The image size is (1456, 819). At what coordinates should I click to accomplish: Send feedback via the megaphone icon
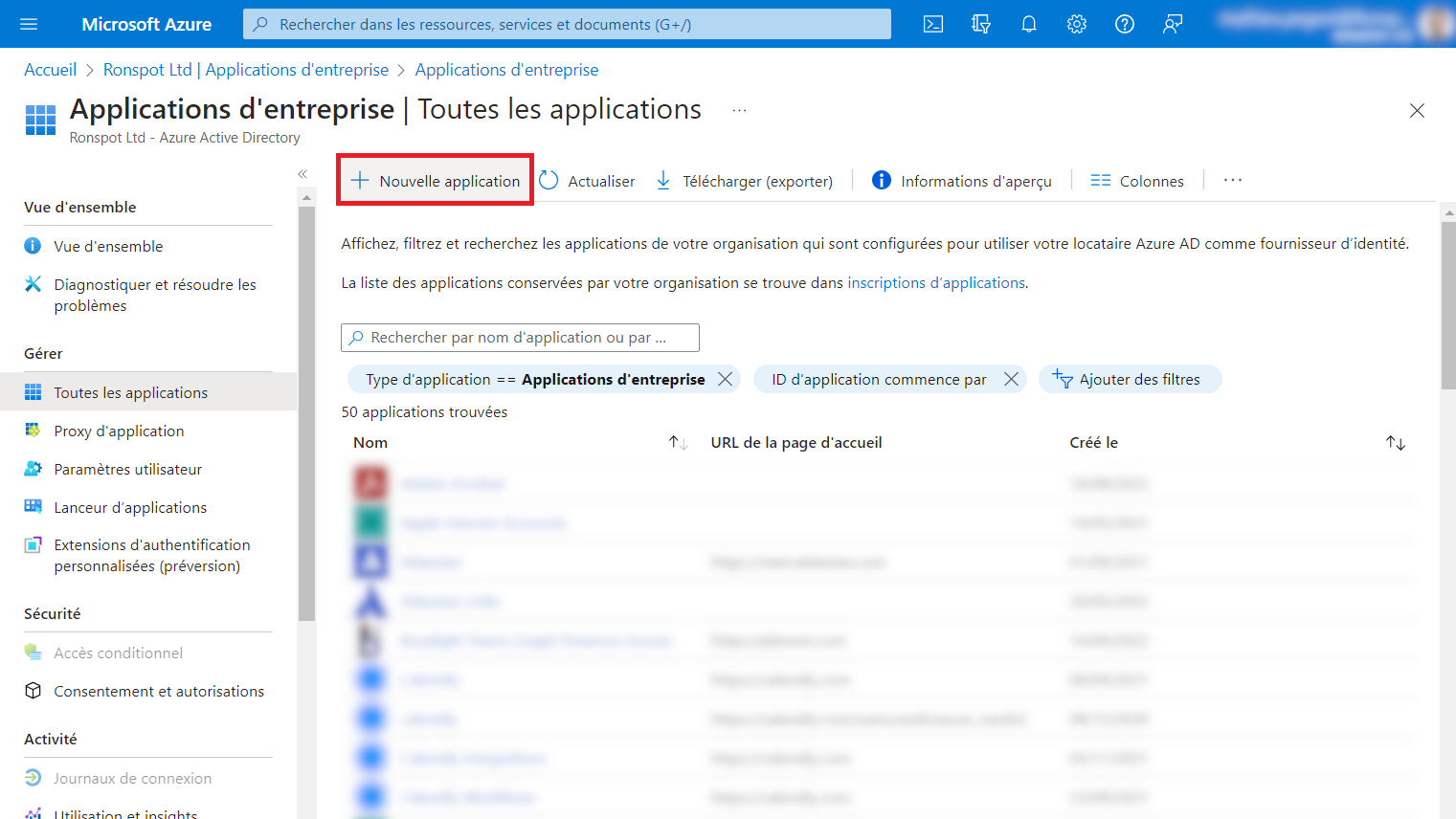[x=1172, y=24]
